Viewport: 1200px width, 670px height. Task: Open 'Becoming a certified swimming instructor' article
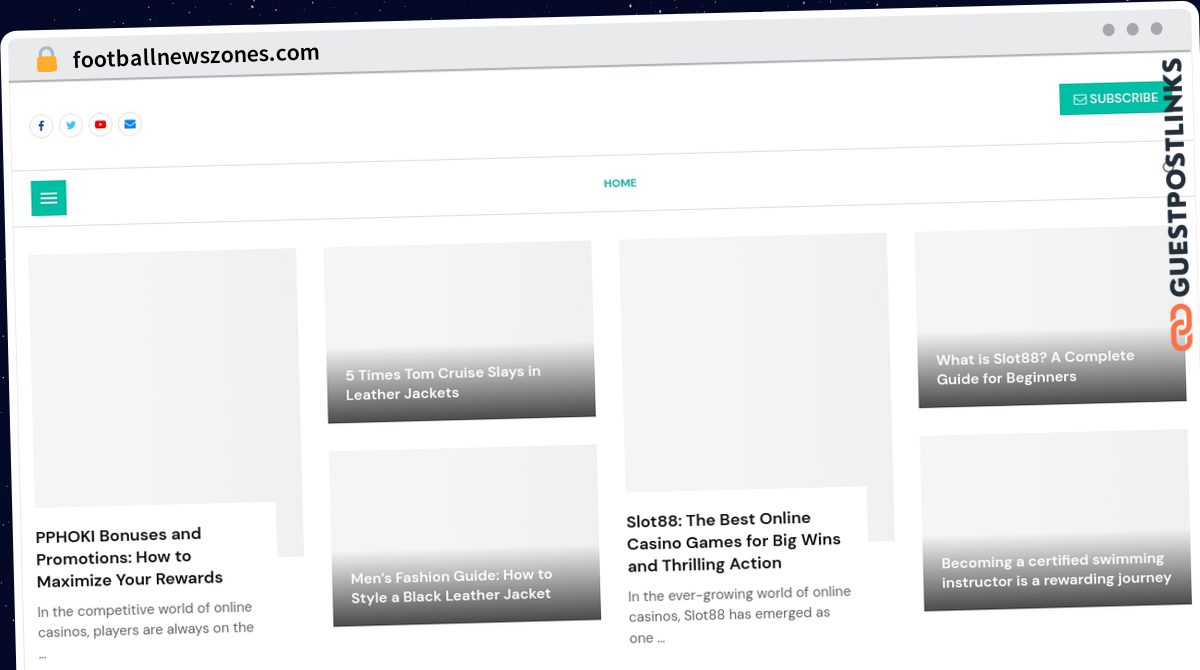click(x=1055, y=570)
